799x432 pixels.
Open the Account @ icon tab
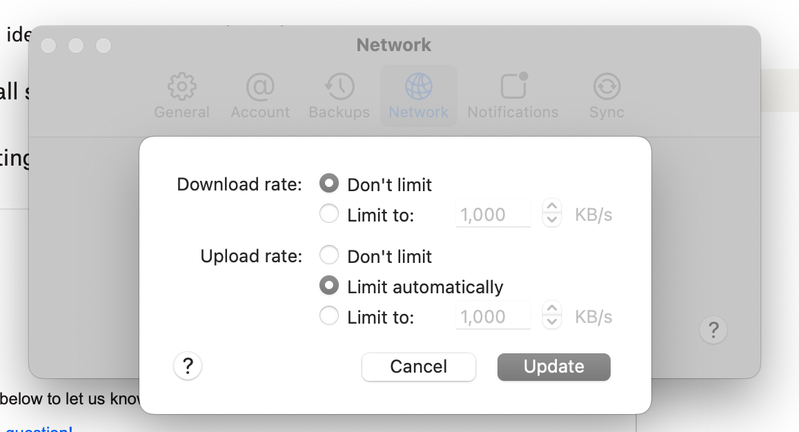click(x=260, y=87)
